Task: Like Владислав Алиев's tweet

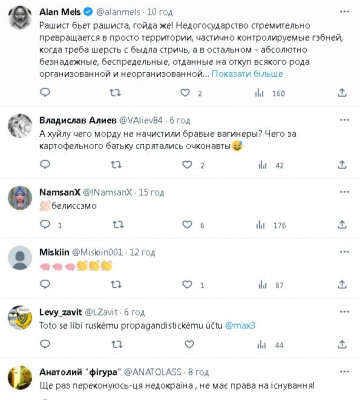Action: pyautogui.click(x=187, y=165)
